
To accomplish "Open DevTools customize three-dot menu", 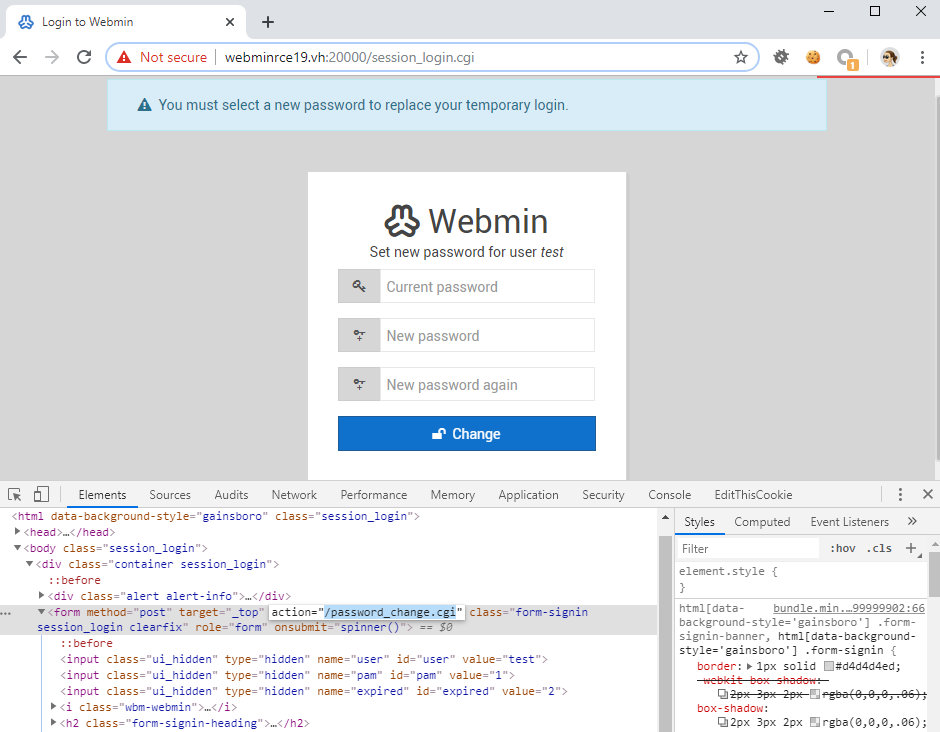I will tap(900, 494).
